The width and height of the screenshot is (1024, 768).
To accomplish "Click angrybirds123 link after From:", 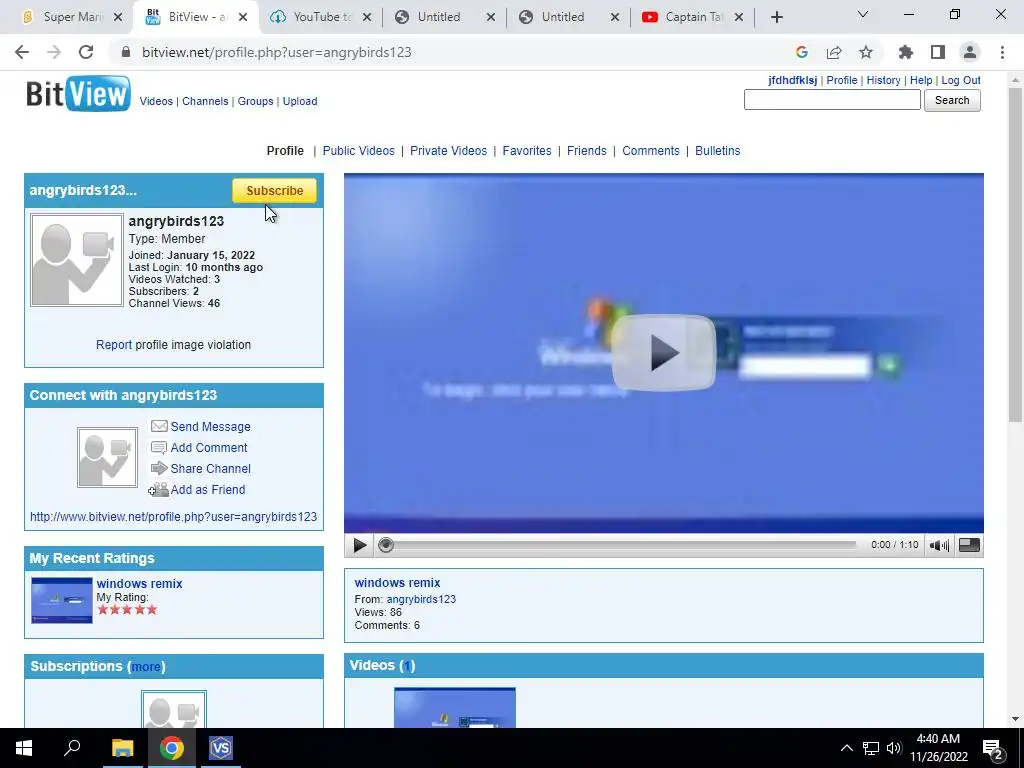I will [x=421, y=599].
